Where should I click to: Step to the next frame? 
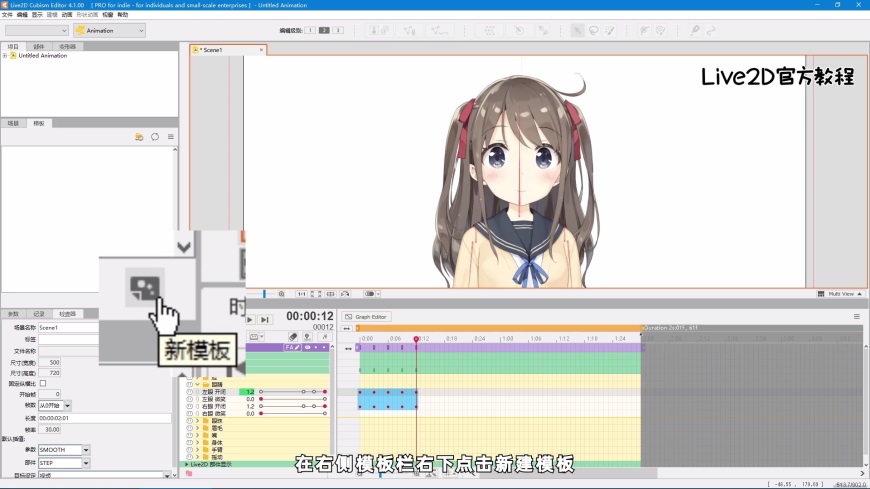point(265,320)
